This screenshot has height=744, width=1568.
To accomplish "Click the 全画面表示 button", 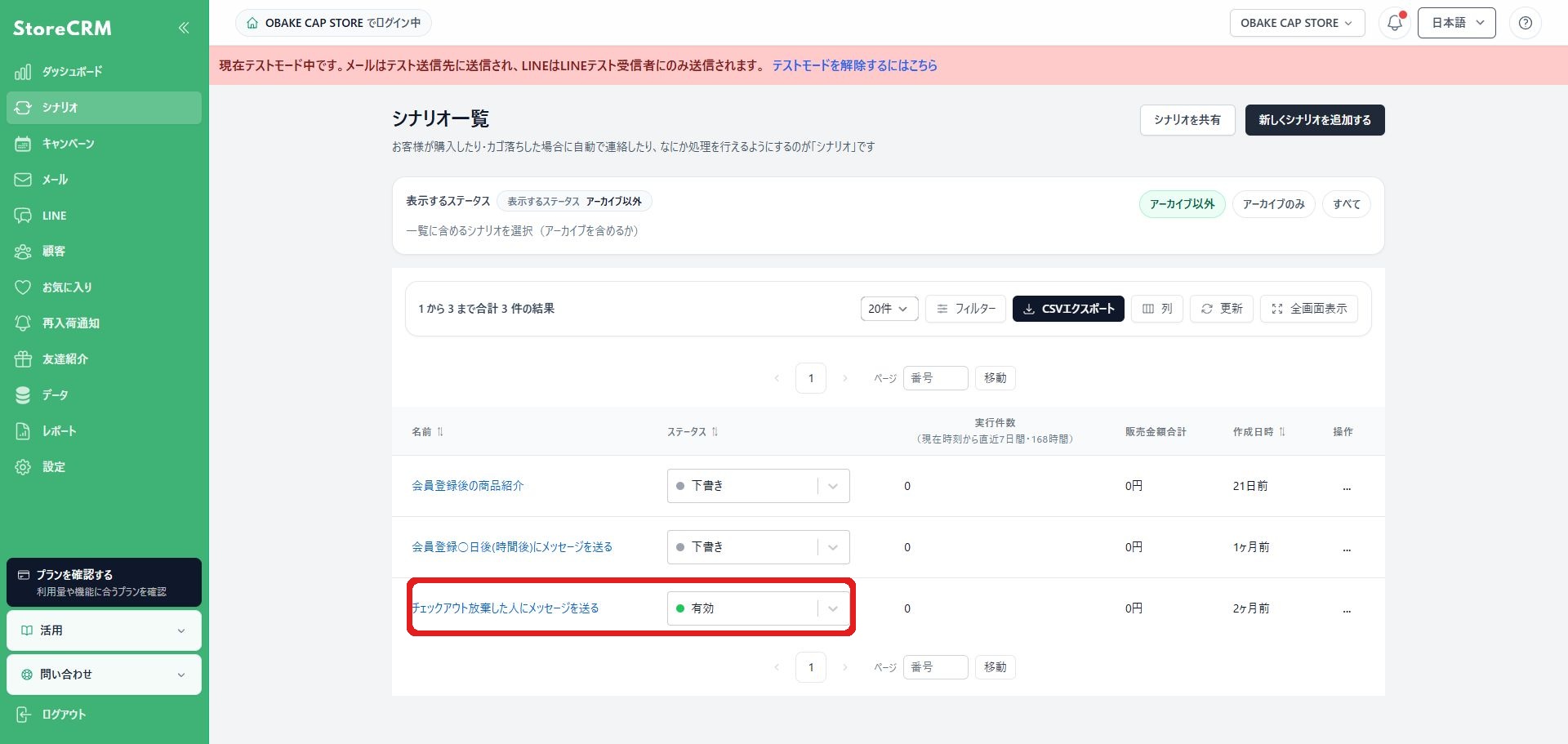I will (1308, 309).
